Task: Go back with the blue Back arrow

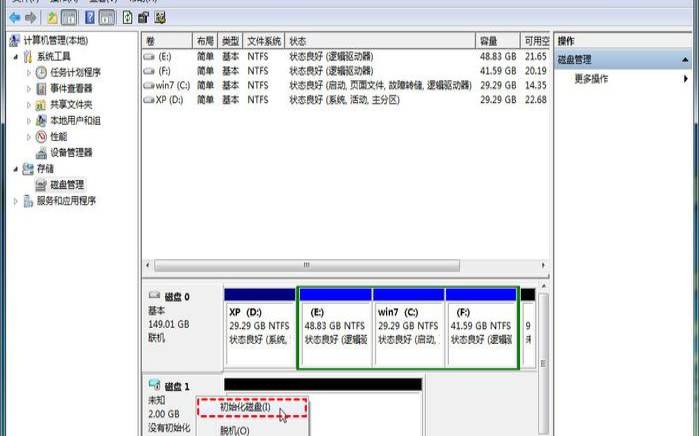Action: [x=15, y=18]
